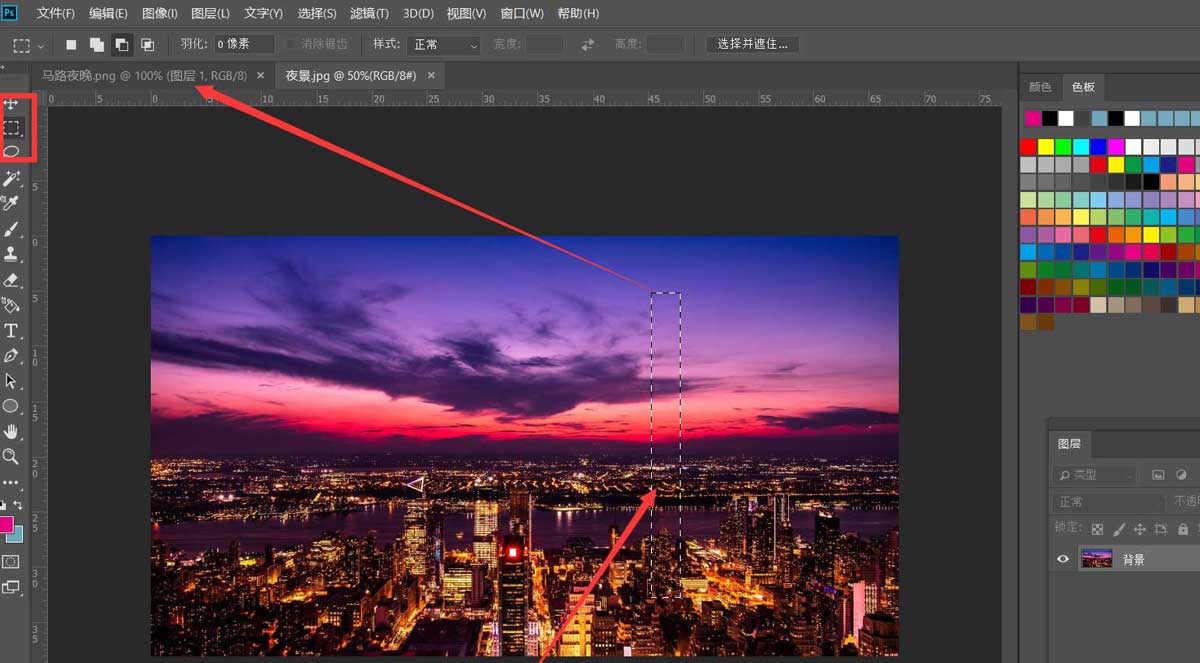The image size is (1200, 663).
Task: Open the 3D(D) menu
Action: [418, 13]
